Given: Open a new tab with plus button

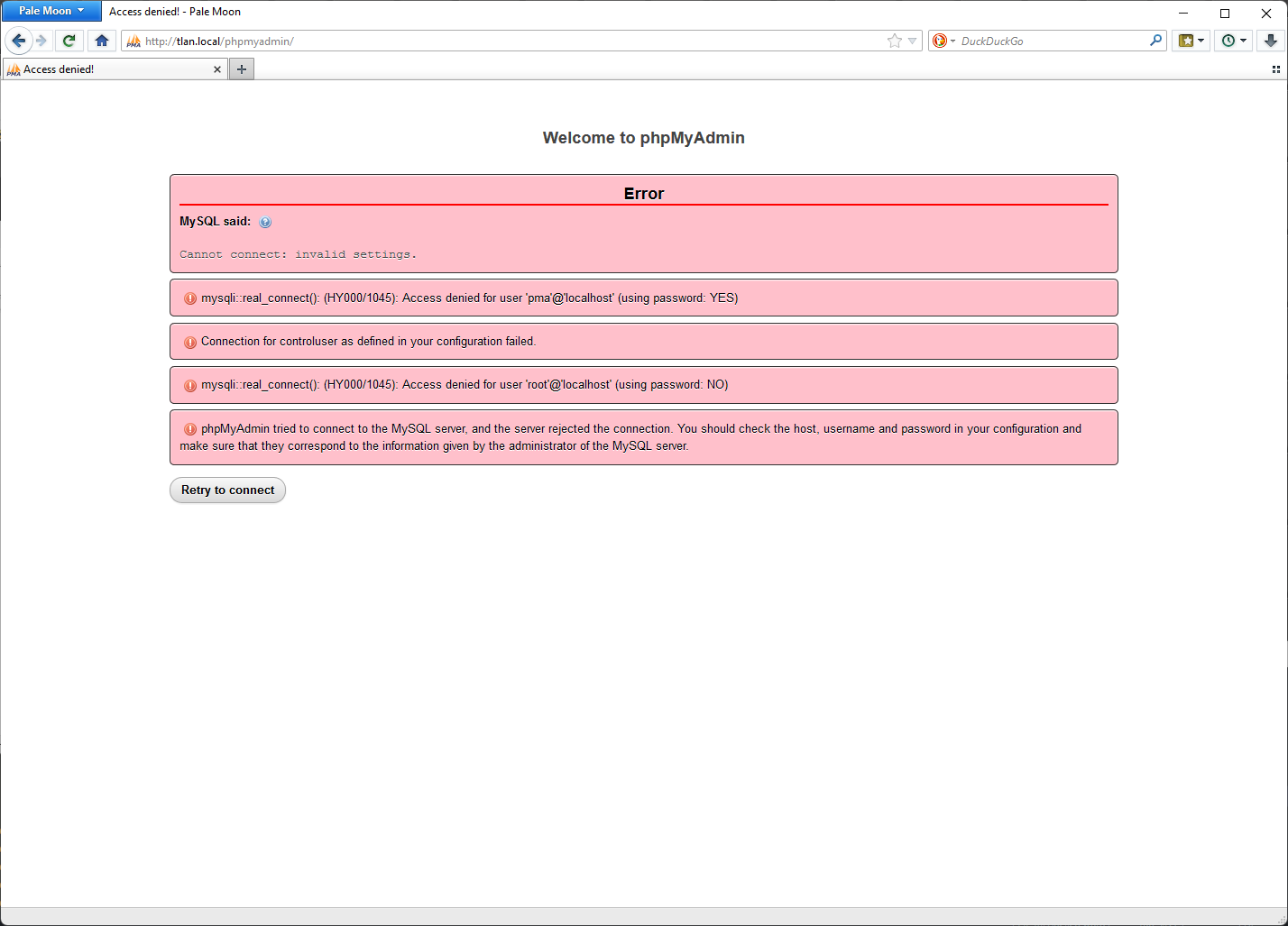Looking at the screenshot, I should click(241, 69).
